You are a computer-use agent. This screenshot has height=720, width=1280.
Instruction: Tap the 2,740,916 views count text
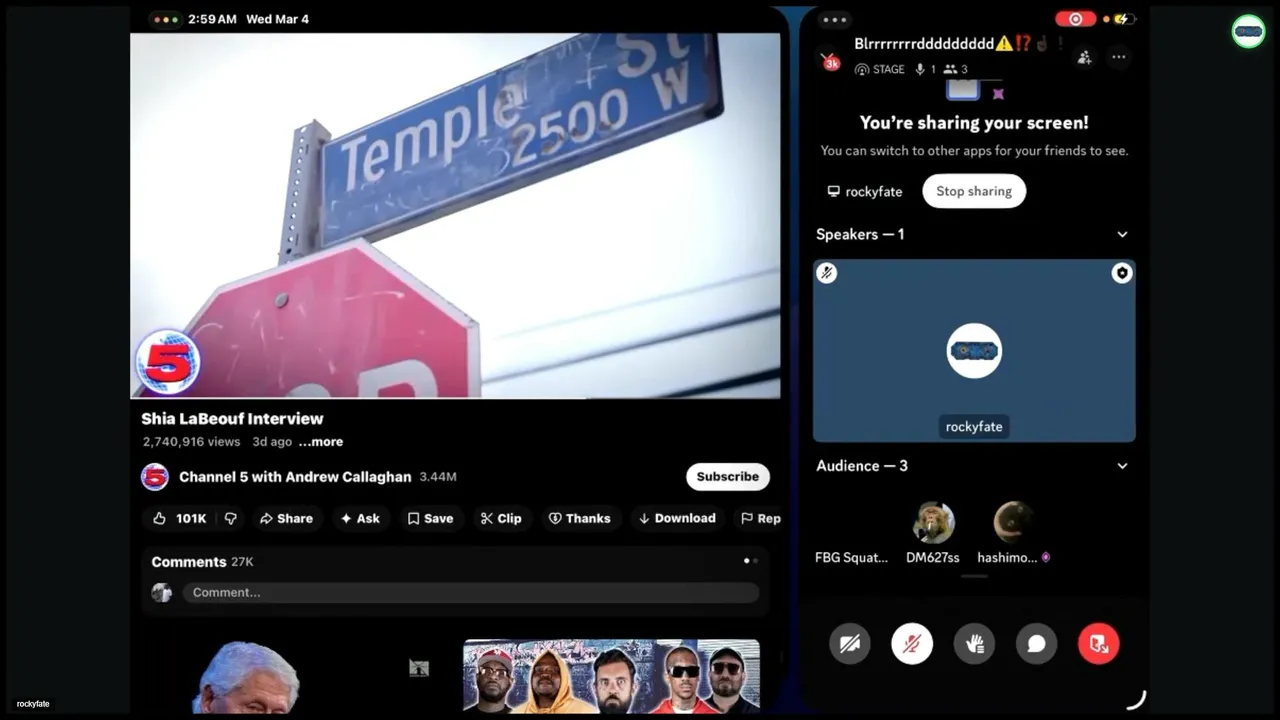(x=191, y=441)
